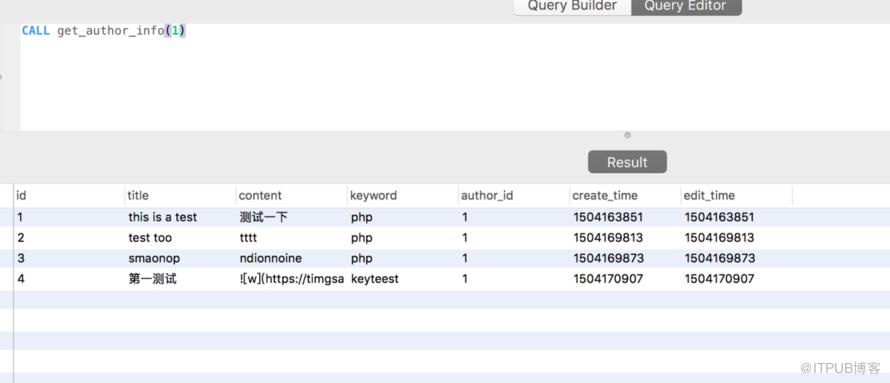The width and height of the screenshot is (890, 383).
Task: Select create_time cell 1504163851
Action: pos(608,217)
